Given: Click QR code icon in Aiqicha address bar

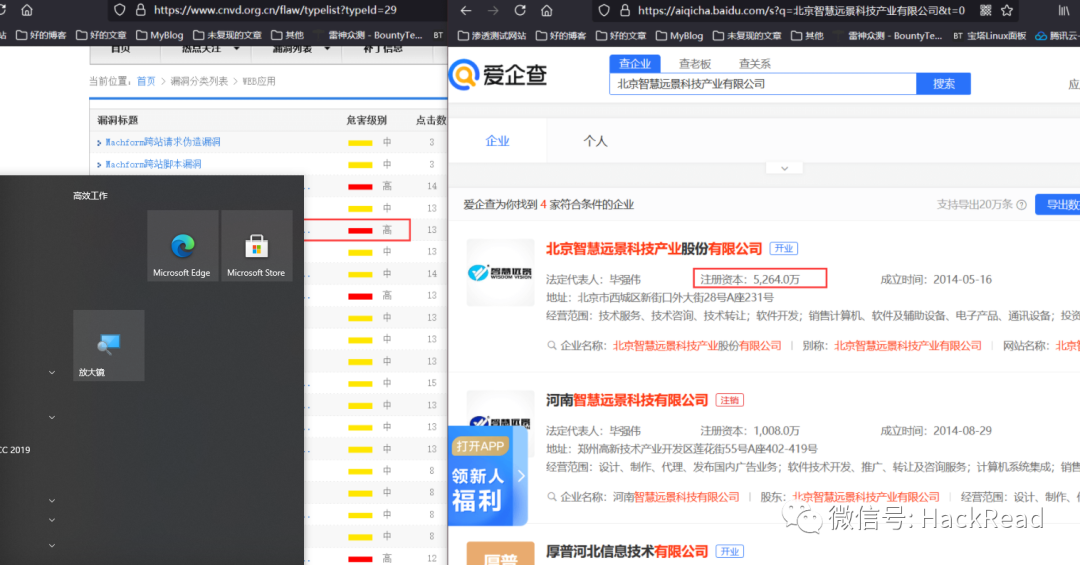Looking at the screenshot, I should (x=986, y=10).
